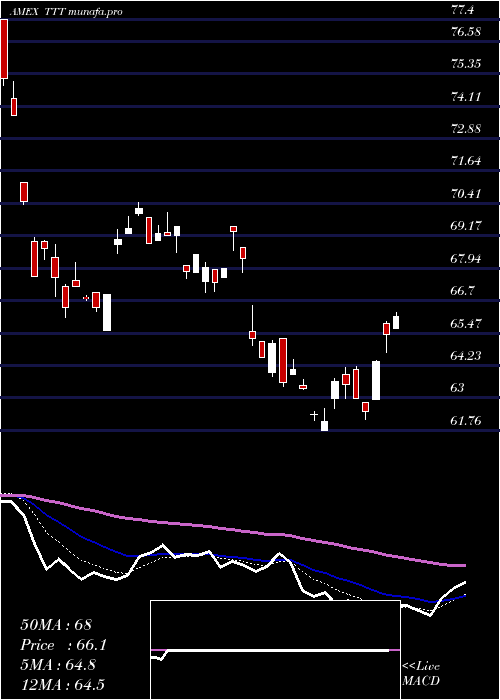
Task: Select the 69.17 price level label
Action: tap(466, 226)
